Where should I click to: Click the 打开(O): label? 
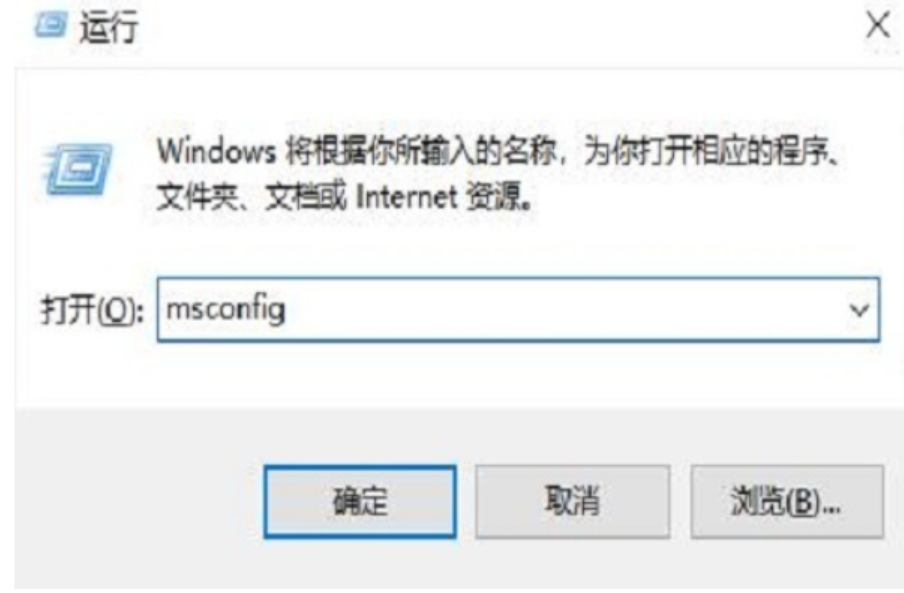[91, 311]
